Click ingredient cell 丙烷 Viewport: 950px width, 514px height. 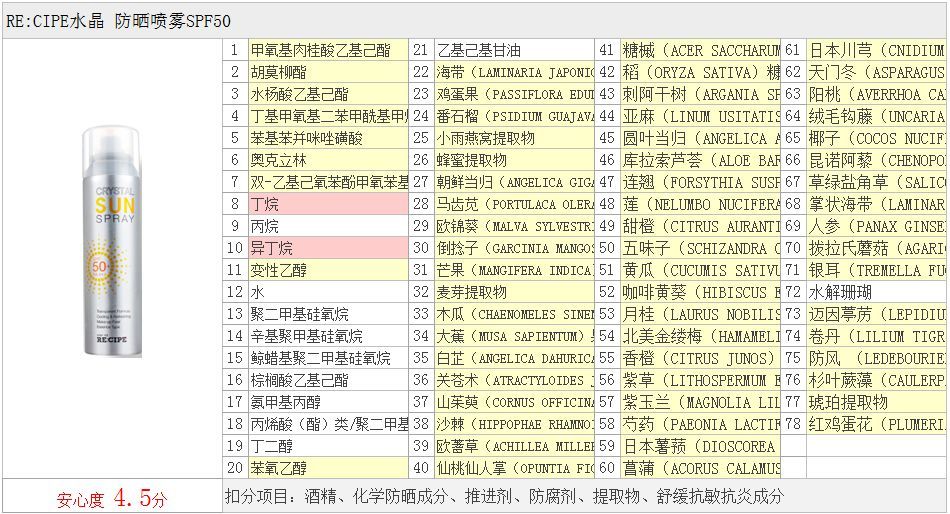[328, 226]
